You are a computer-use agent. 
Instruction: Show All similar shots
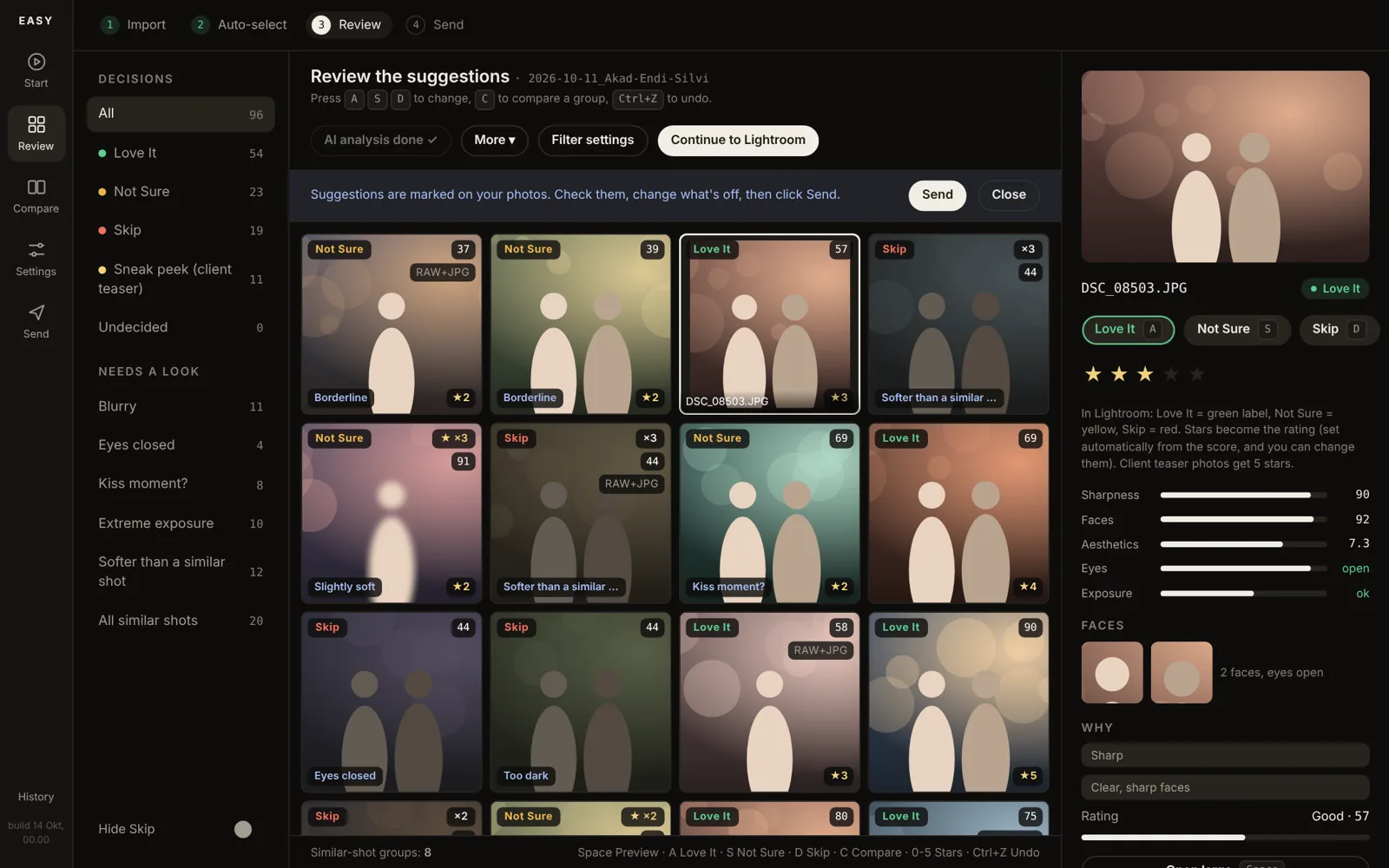pyautogui.click(x=181, y=621)
